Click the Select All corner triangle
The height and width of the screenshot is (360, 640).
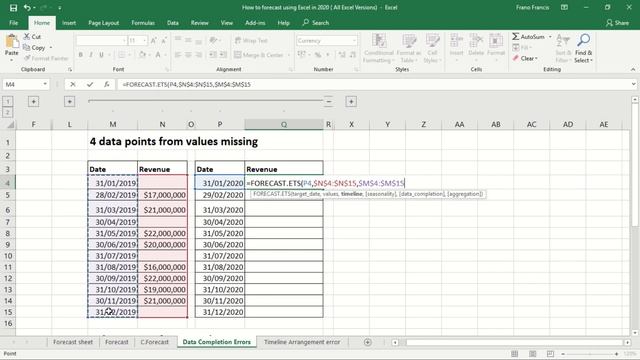(10, 125)
